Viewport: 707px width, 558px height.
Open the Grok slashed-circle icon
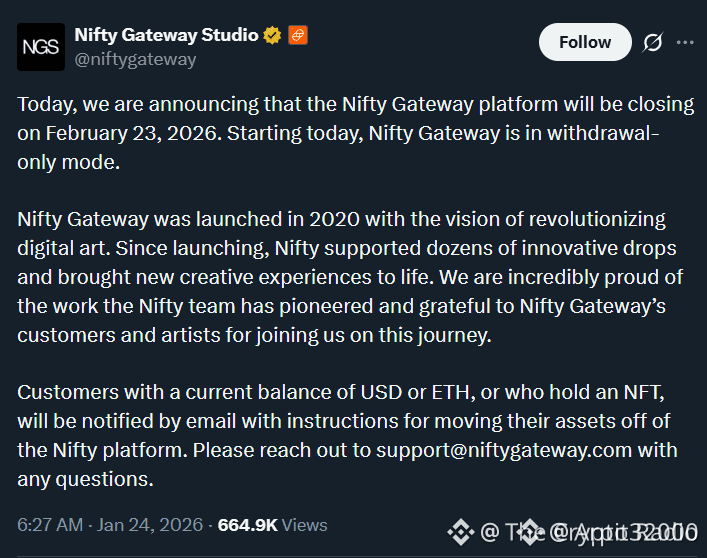(x=653, y=42)
